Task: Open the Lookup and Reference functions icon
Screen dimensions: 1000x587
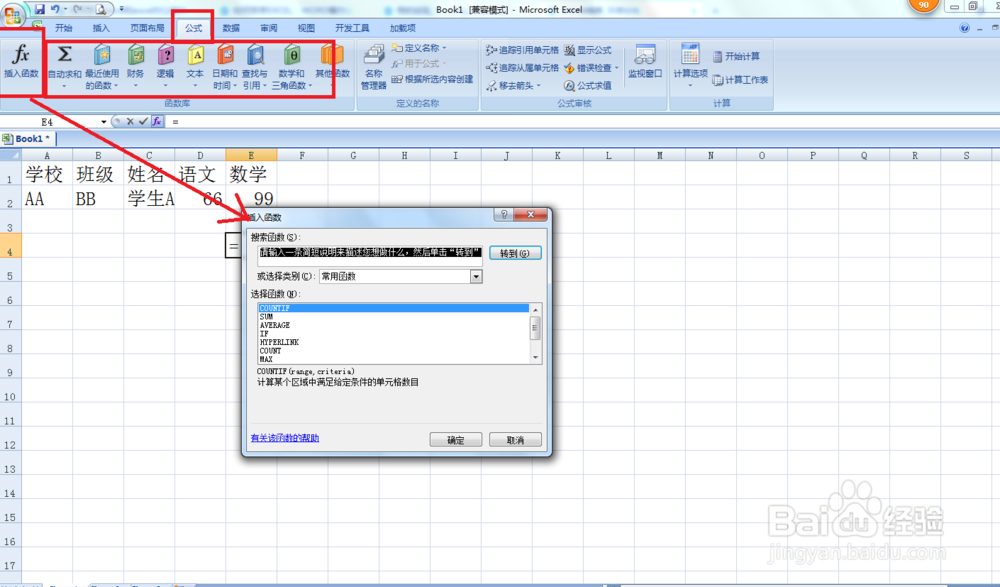Action: 255,55
